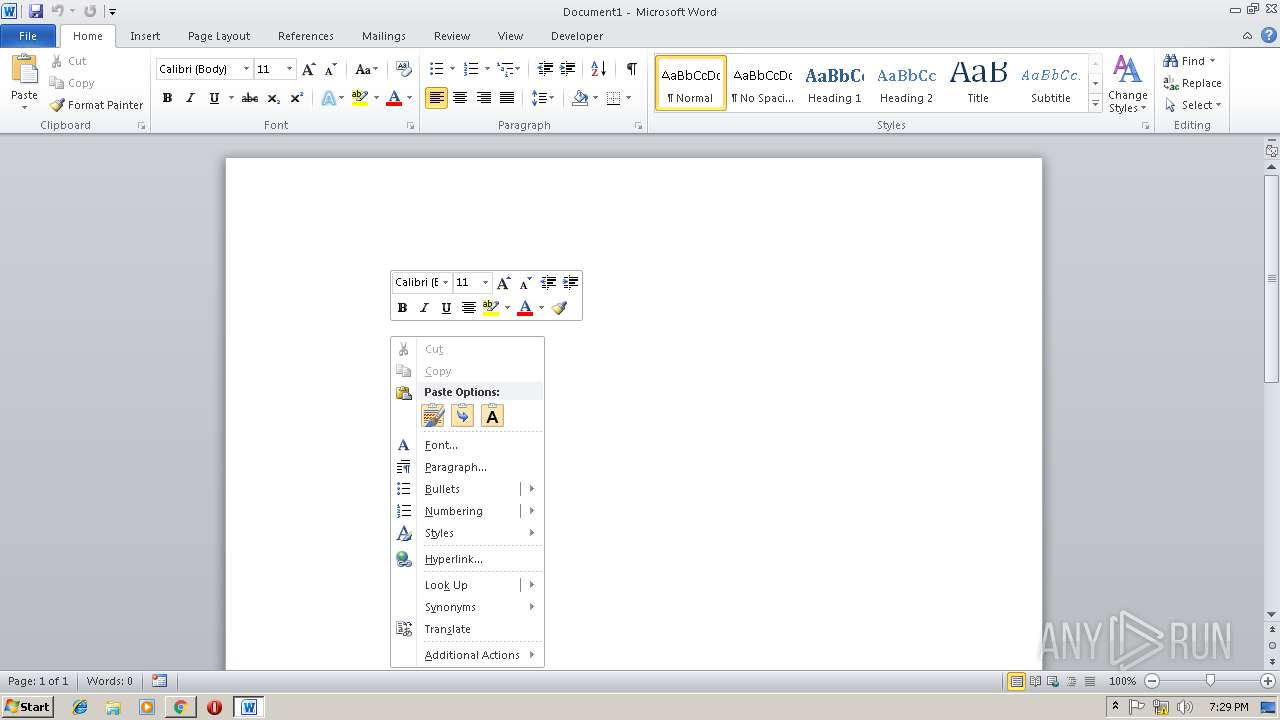Open the Change Case dropdown
This screenshot has width=1280, height=720.
(x=366, y=69)
